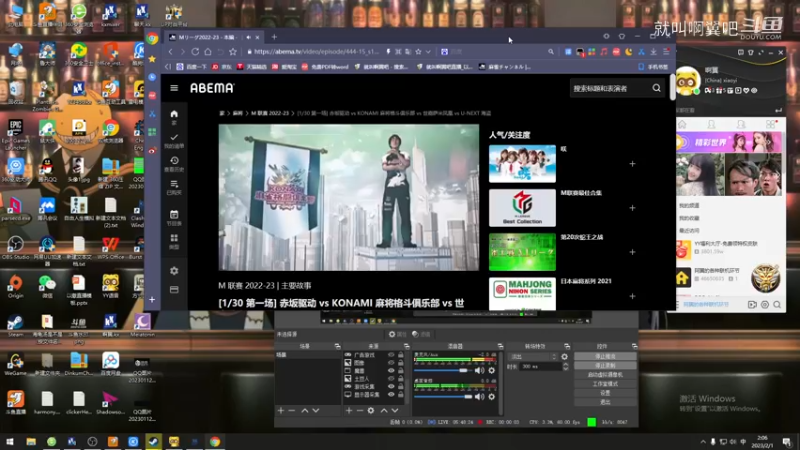Open the 百度一下 bookmark
Screen dimensions: 800x450
191,67
